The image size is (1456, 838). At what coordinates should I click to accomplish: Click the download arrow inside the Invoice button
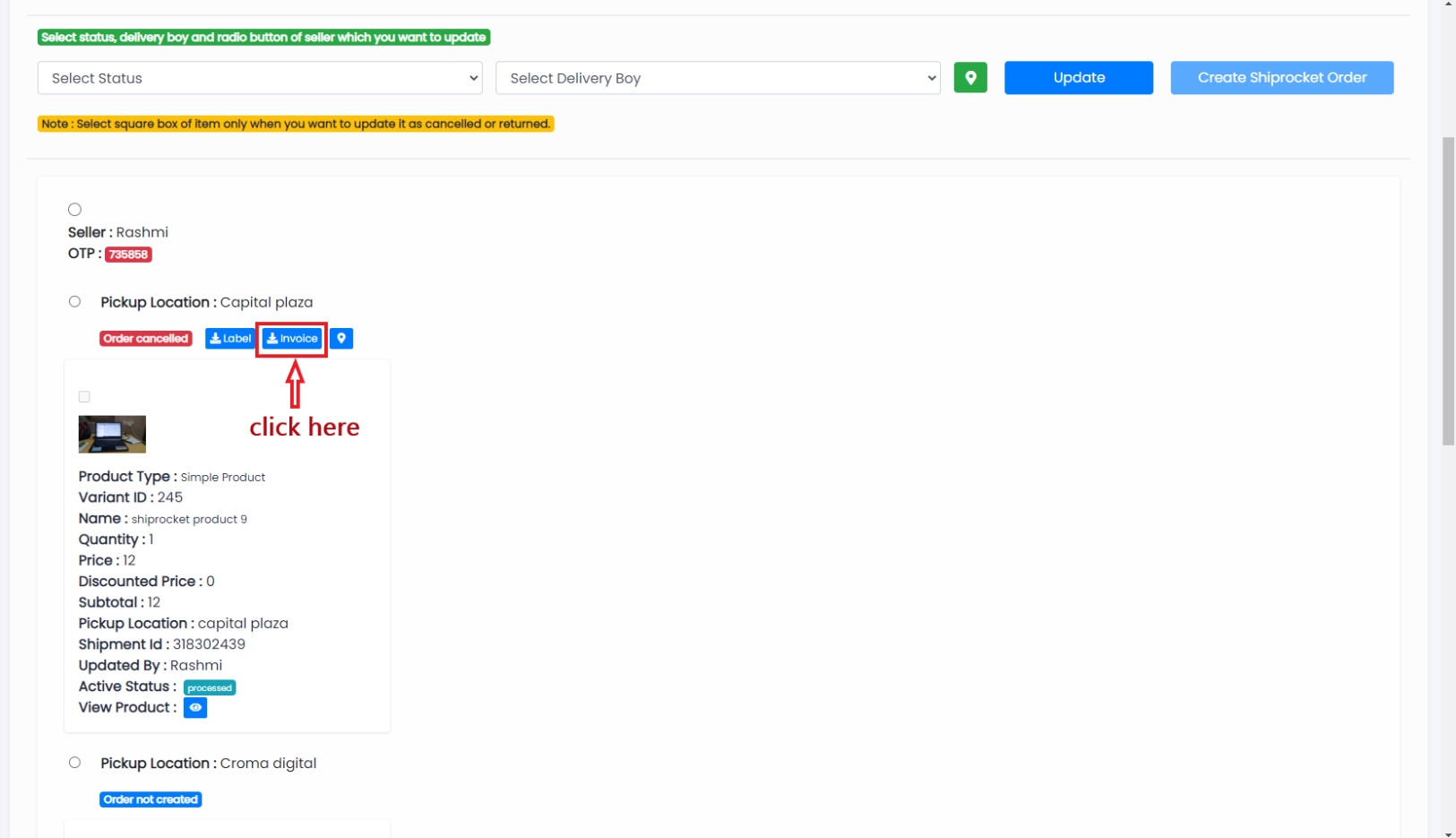click(271, 338)
